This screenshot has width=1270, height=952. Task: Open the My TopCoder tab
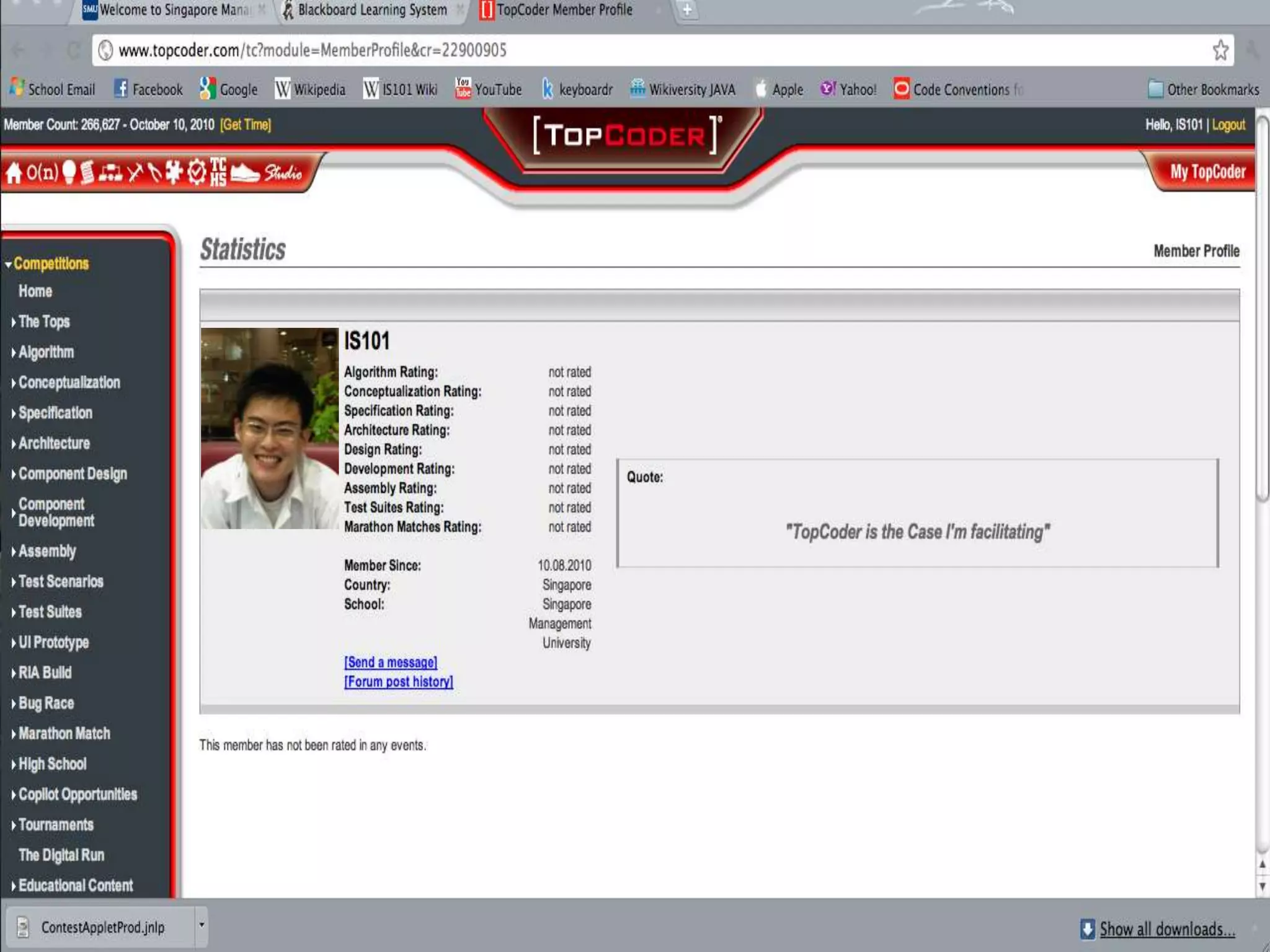pyautogui.click(x=1207, y=172)
